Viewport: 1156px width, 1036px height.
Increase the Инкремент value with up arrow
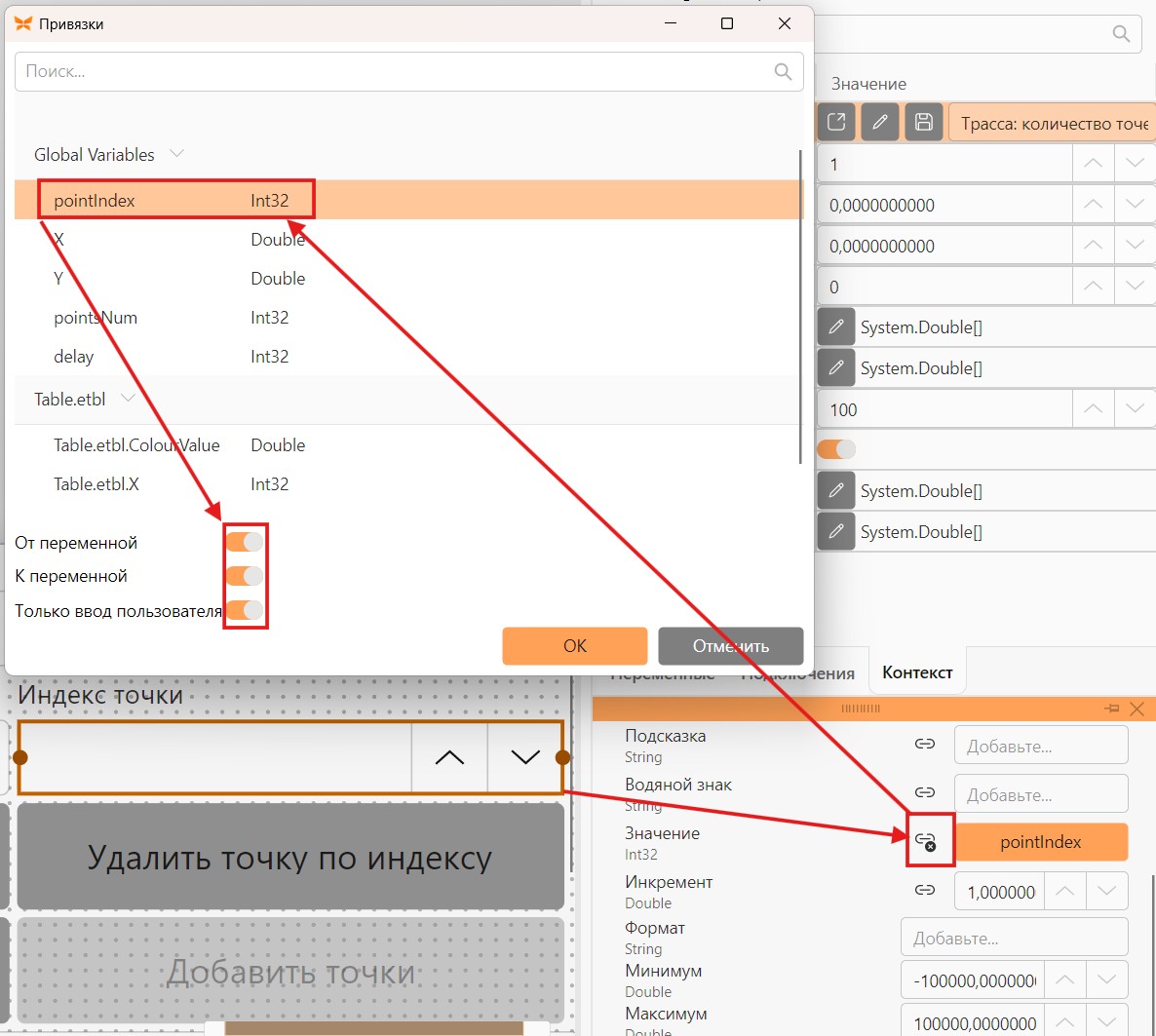coord(1064,892)
